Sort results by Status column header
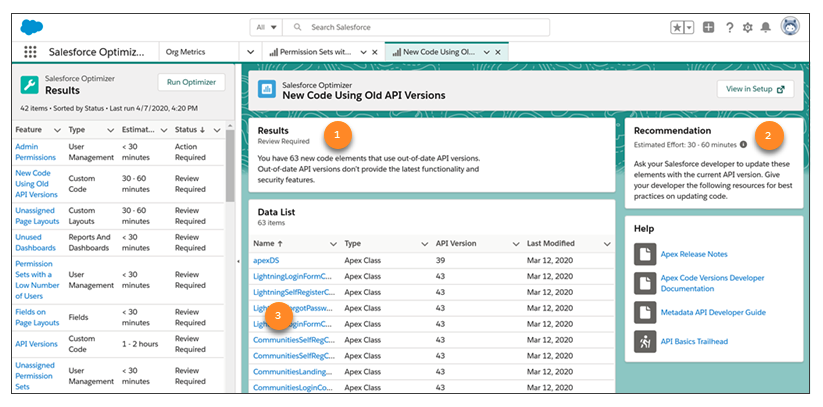The width and height of the screenshot is (823, 407). 190,130
